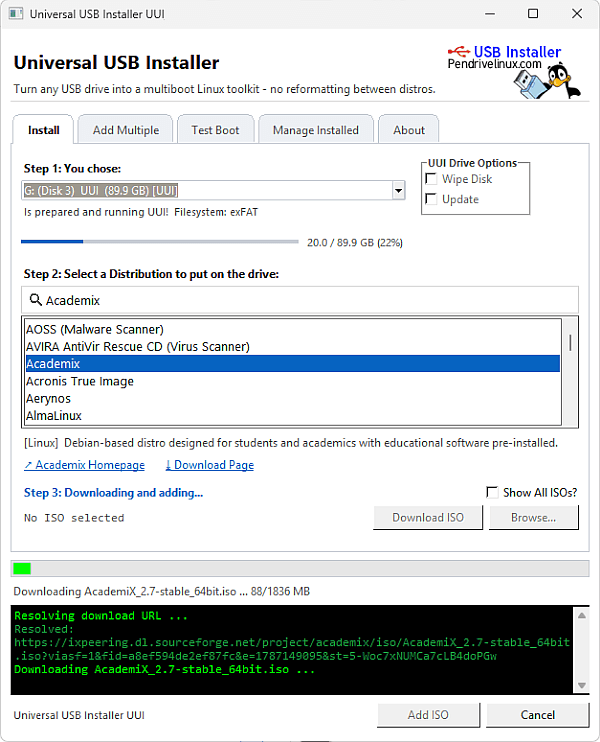Viewport: 600px width, 742px height.
Task: Click the resolved sourceforge URL in console
Action: [x=292, y=649]
